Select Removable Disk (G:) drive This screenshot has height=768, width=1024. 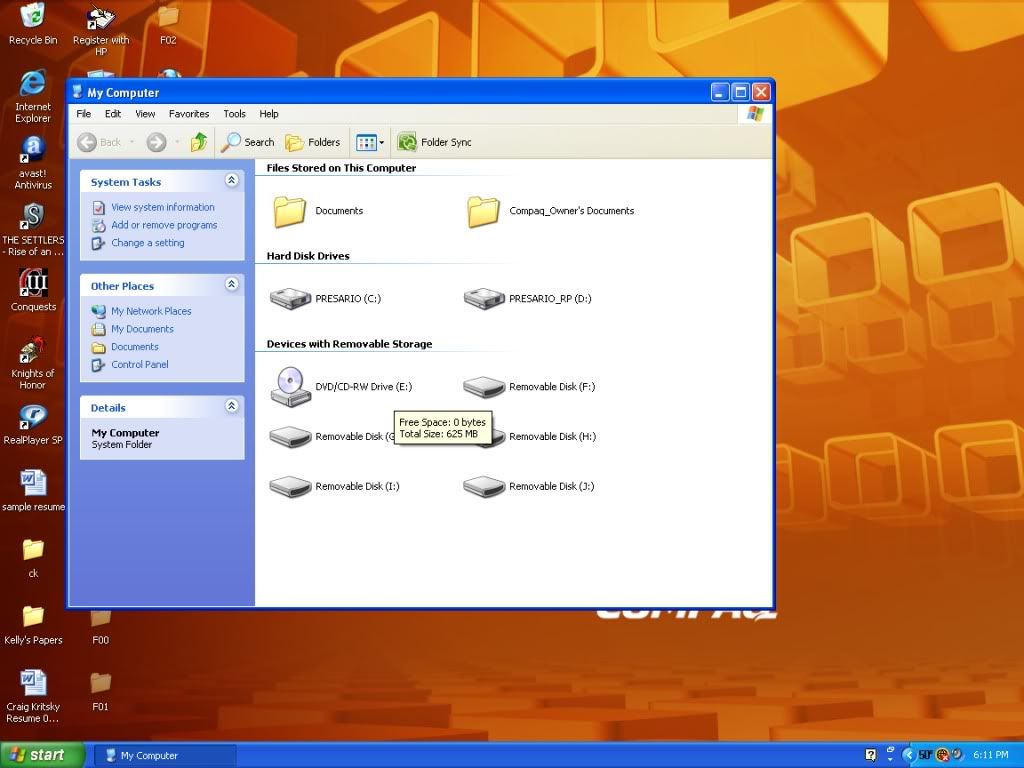[x=332, y=436]
